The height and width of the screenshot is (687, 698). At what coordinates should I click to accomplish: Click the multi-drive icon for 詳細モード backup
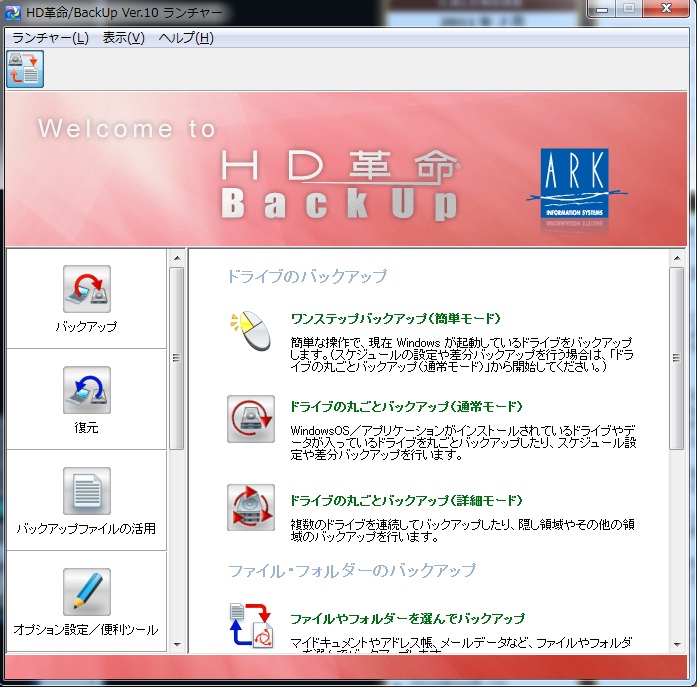[251, 508]
